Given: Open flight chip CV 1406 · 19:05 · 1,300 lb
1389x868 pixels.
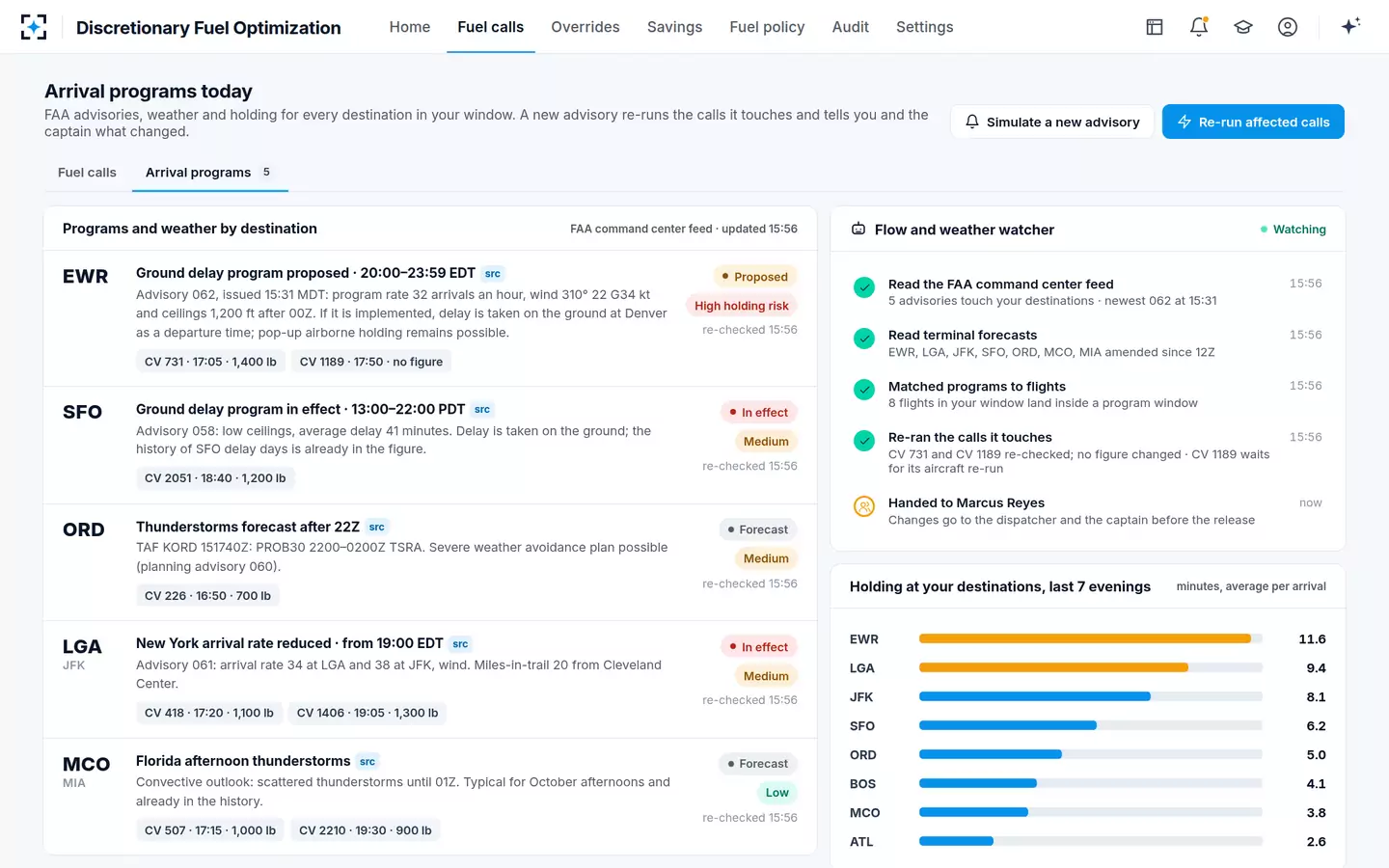Looking at the screenshot, I should [x=368, y=714].
